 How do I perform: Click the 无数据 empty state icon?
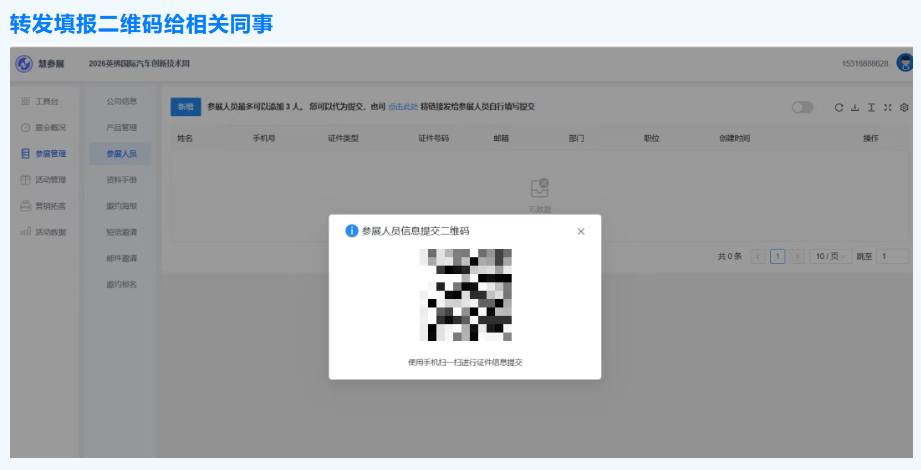(540, 188)
